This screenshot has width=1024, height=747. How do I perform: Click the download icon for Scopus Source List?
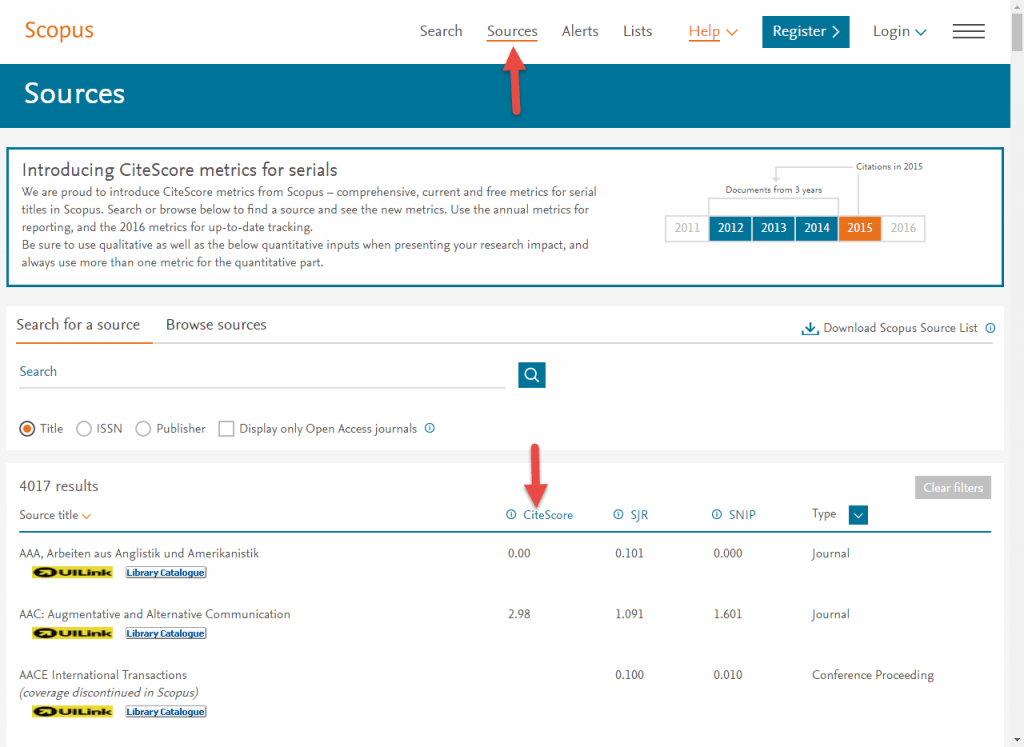click(810, 328)
